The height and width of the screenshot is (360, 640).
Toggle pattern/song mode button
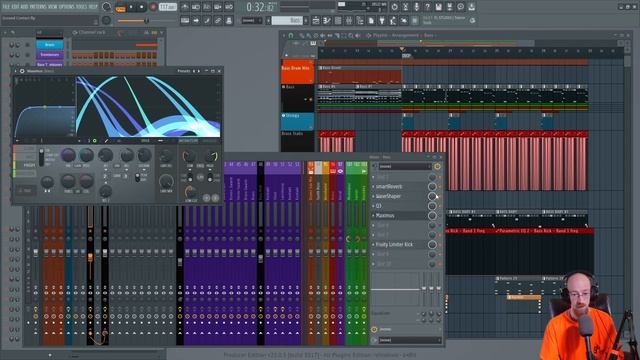point(120,7)
